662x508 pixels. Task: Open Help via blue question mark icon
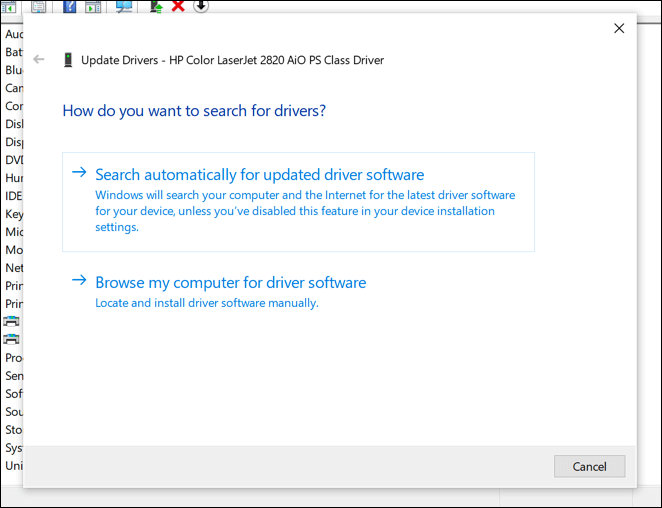70,6
